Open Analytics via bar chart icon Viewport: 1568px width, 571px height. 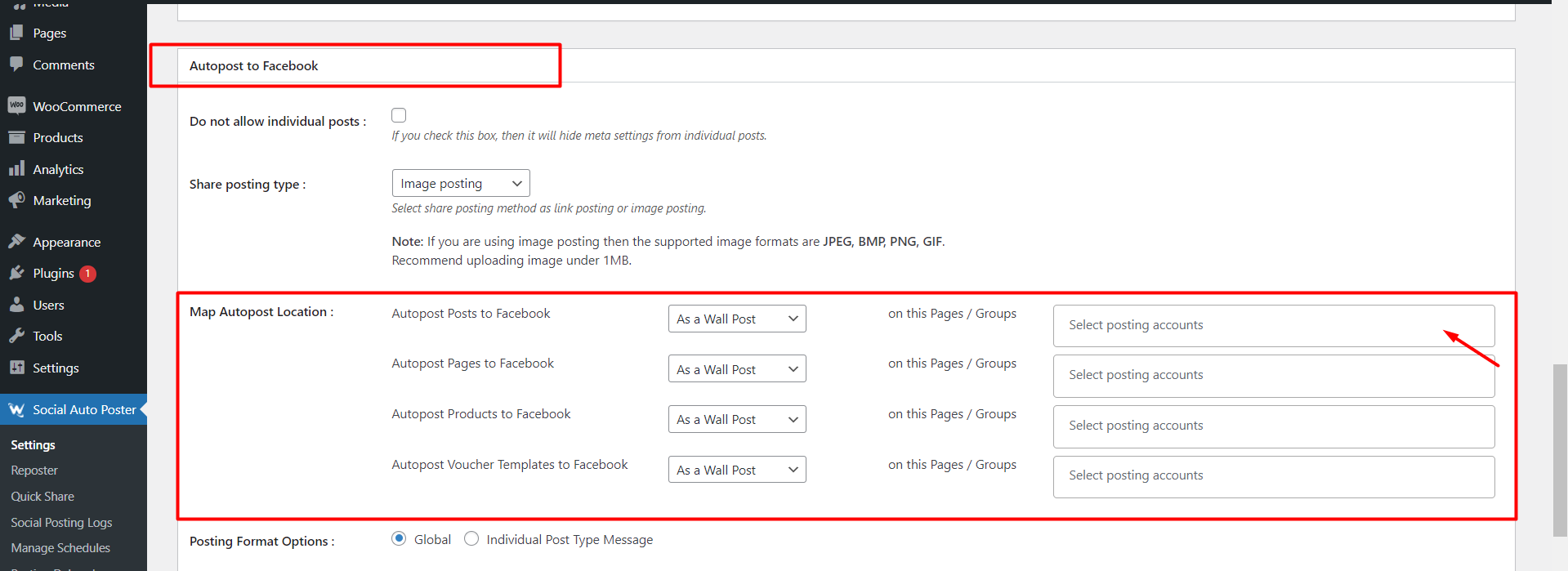(16, 169)
